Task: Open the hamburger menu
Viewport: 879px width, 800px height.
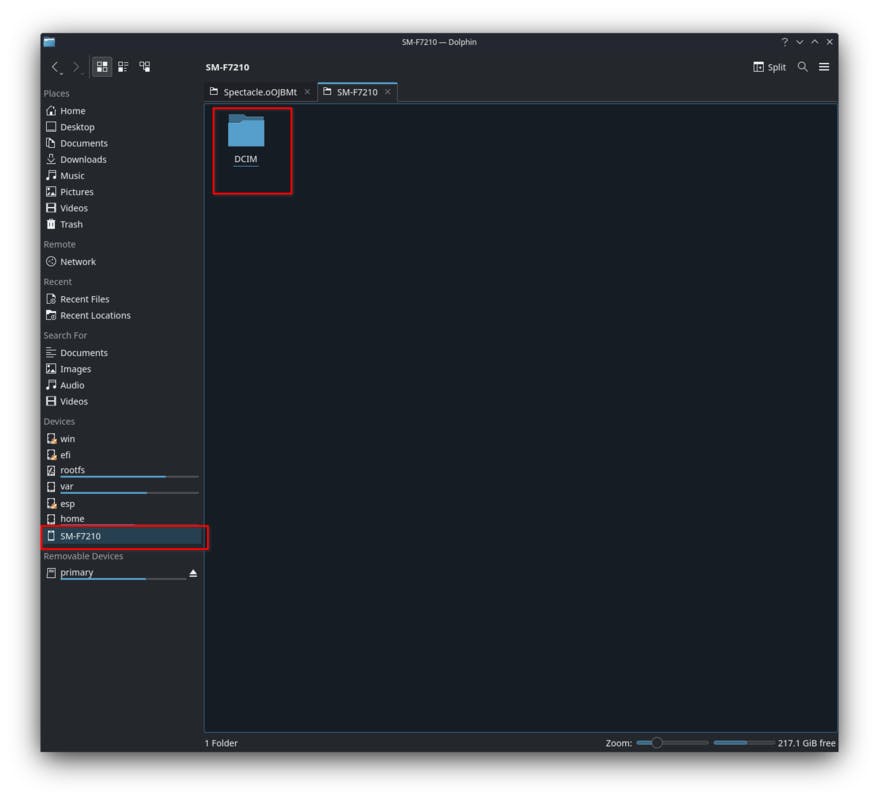Action: 824,67
